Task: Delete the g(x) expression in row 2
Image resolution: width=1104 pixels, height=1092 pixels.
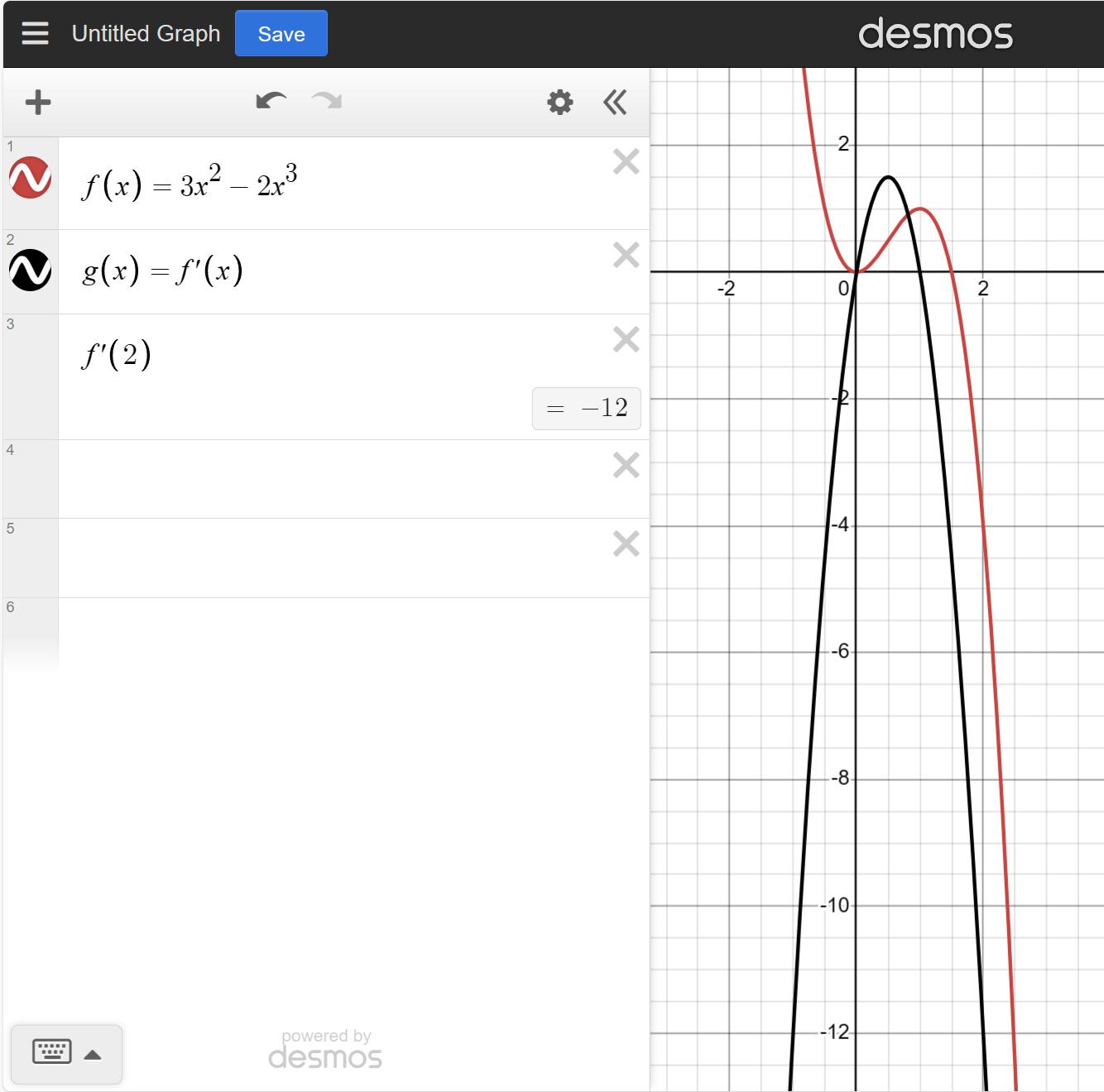Action: [x=626, y=256]
